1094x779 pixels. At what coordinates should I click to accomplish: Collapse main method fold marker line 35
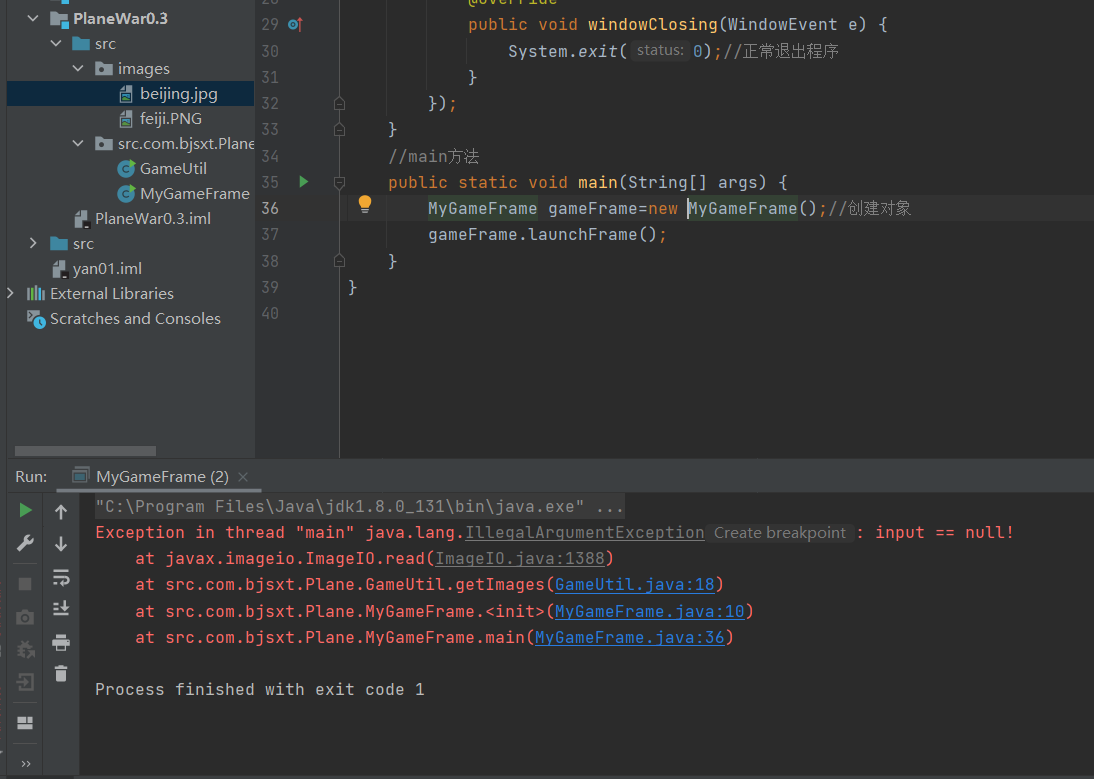tap(339, 183)
